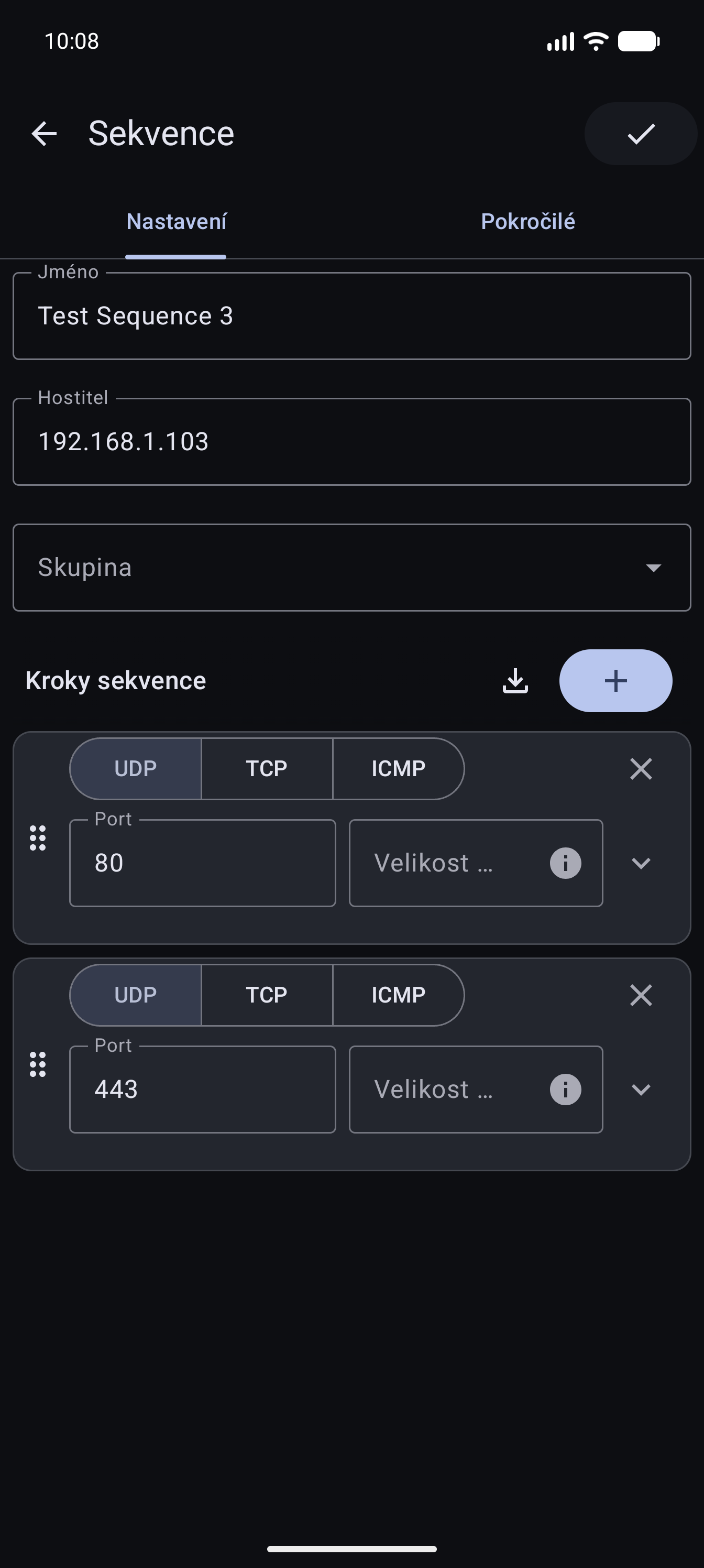Viewport: 704px width, 1568px height.
Task: Switch to the Nastavení tab
Action: coord(176,222)
